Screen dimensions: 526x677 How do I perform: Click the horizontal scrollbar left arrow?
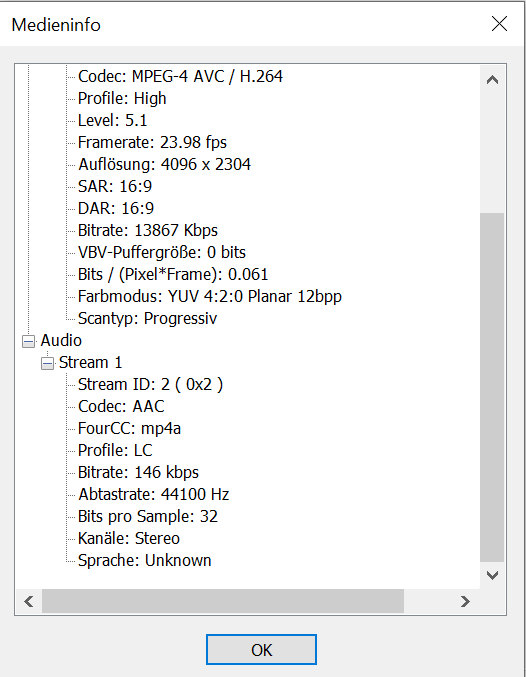click(x=29, y=601)
